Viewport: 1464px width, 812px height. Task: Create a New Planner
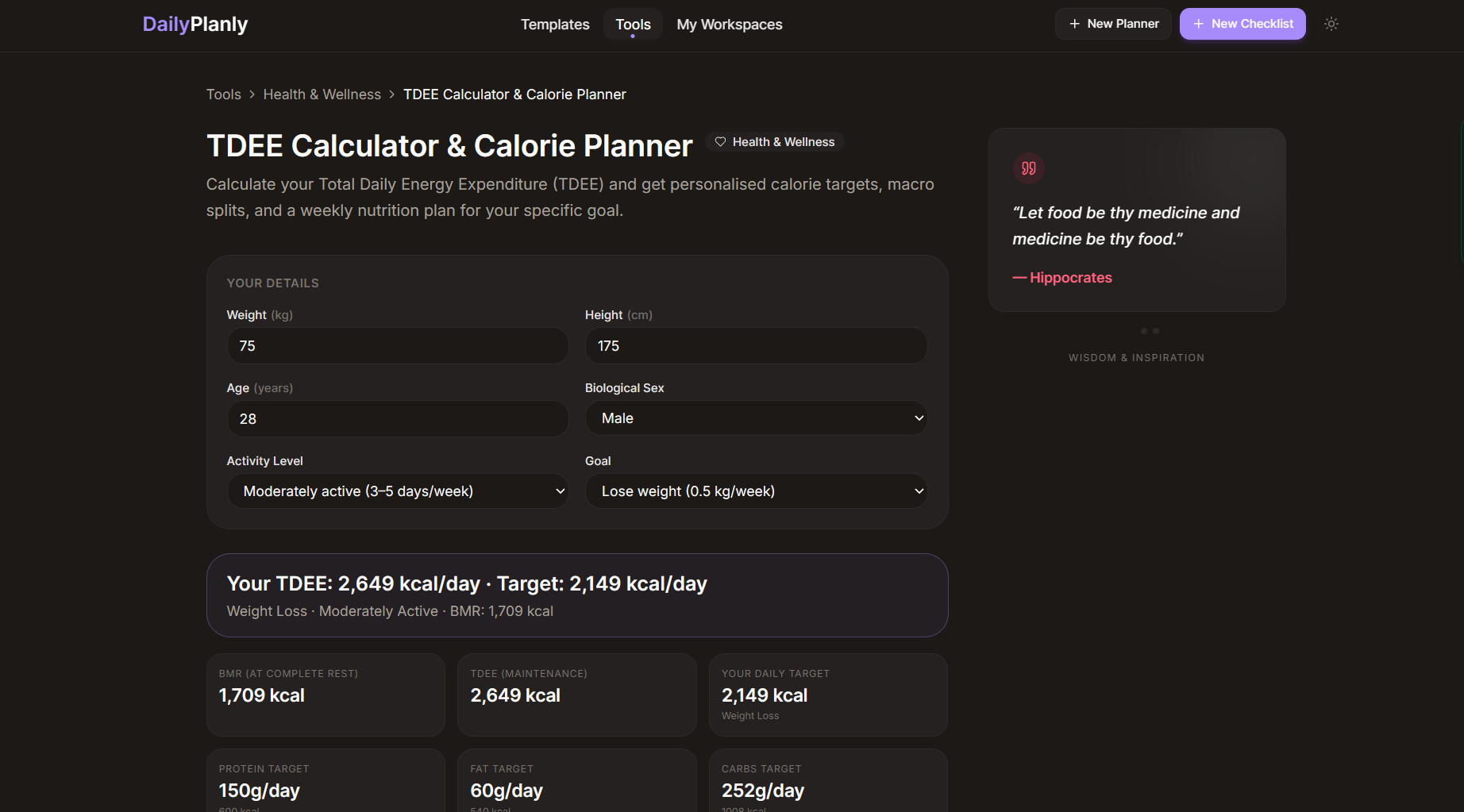point(1113,24)
